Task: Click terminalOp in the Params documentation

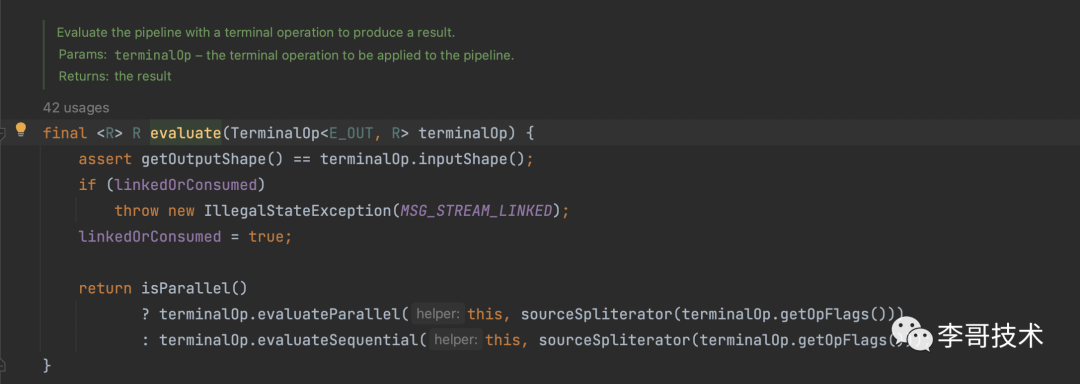Action: click(154, 56)
